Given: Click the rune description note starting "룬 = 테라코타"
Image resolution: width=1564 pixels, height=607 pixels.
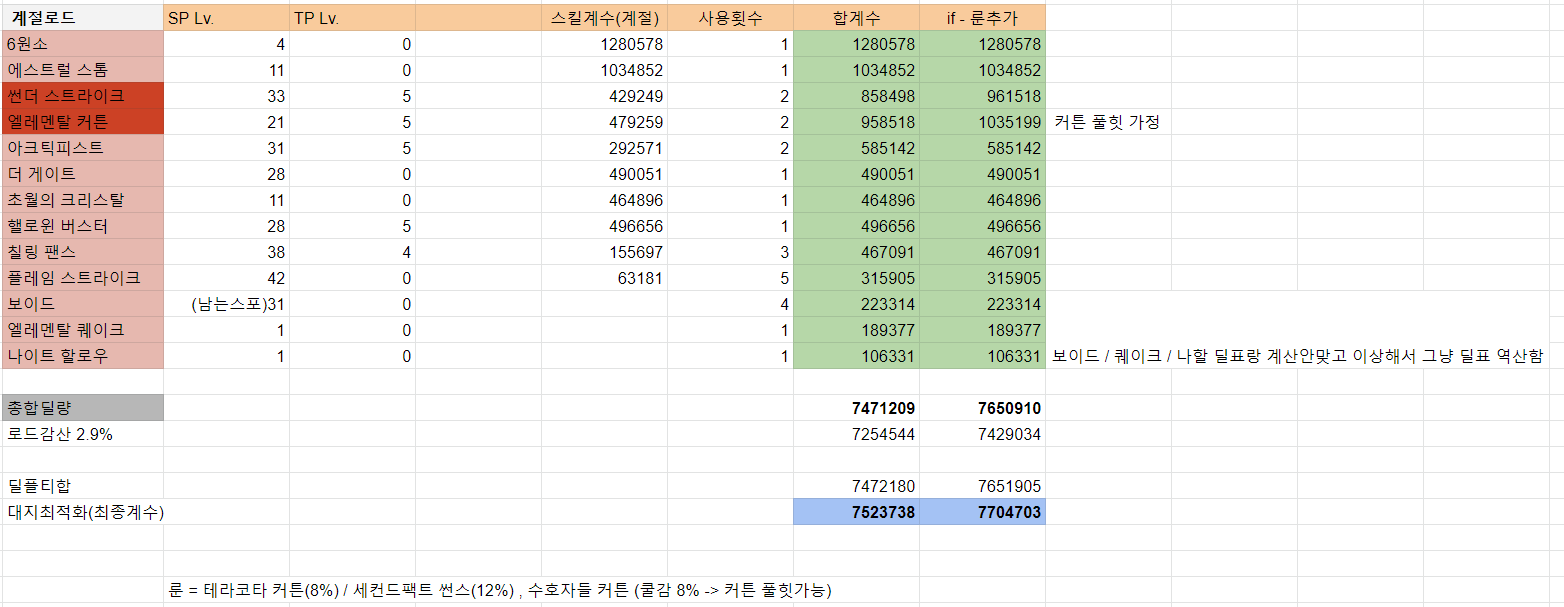Looking at the screenshot, I should pos(500,590).
